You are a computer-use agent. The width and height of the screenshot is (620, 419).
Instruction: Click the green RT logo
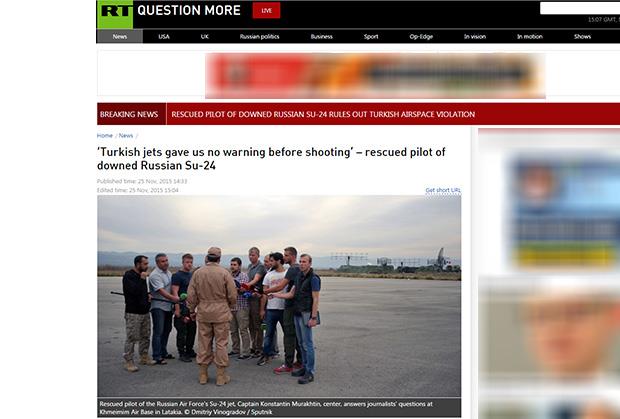click(115, 14)
